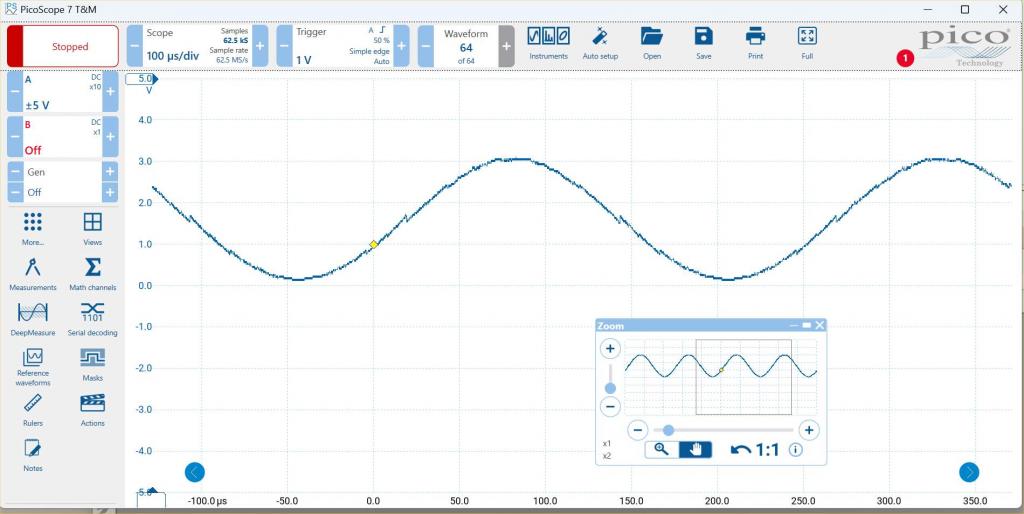This screenshot has height=514, width=1024.
Task: Open the Masks tool
Action: pyautogui.click(x=92, y=363)
